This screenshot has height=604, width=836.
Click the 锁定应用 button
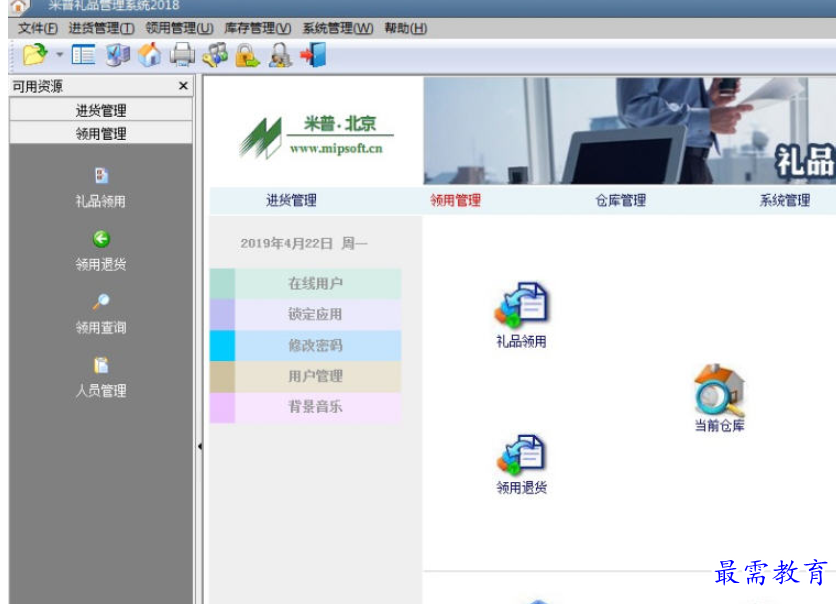[x=306, y=315]
